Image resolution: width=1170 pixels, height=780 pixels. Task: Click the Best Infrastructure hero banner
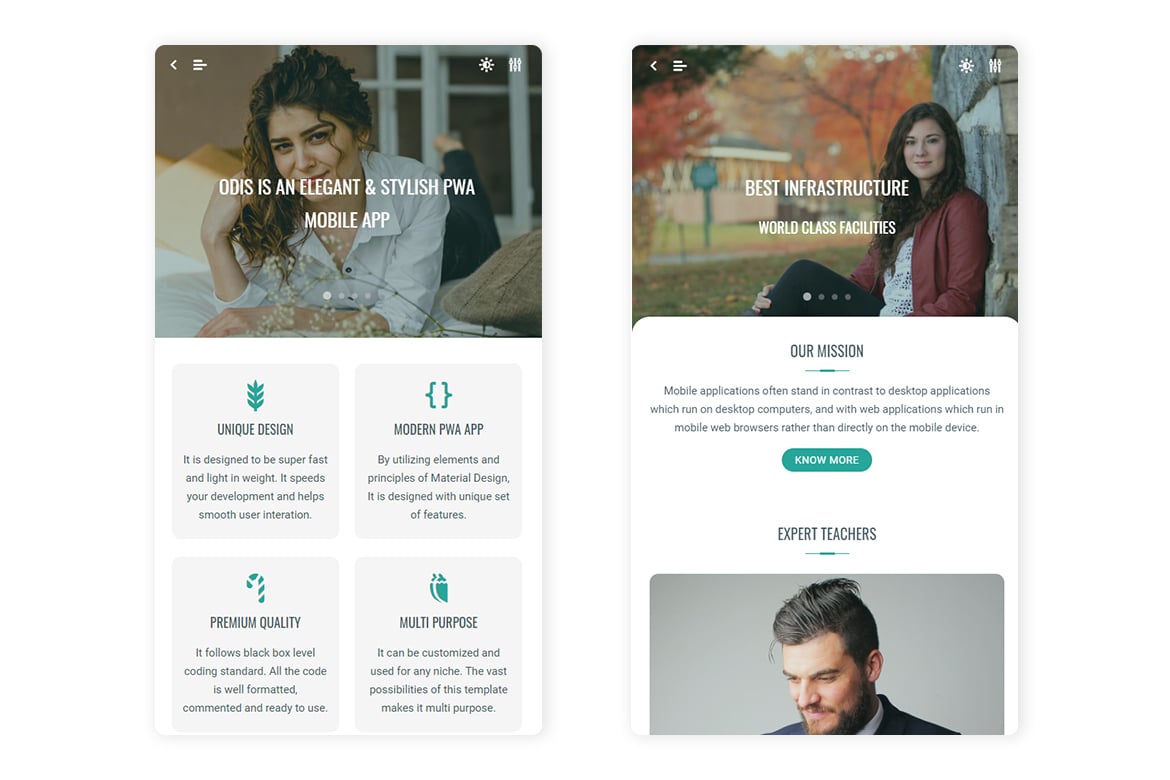pos(825,181)
